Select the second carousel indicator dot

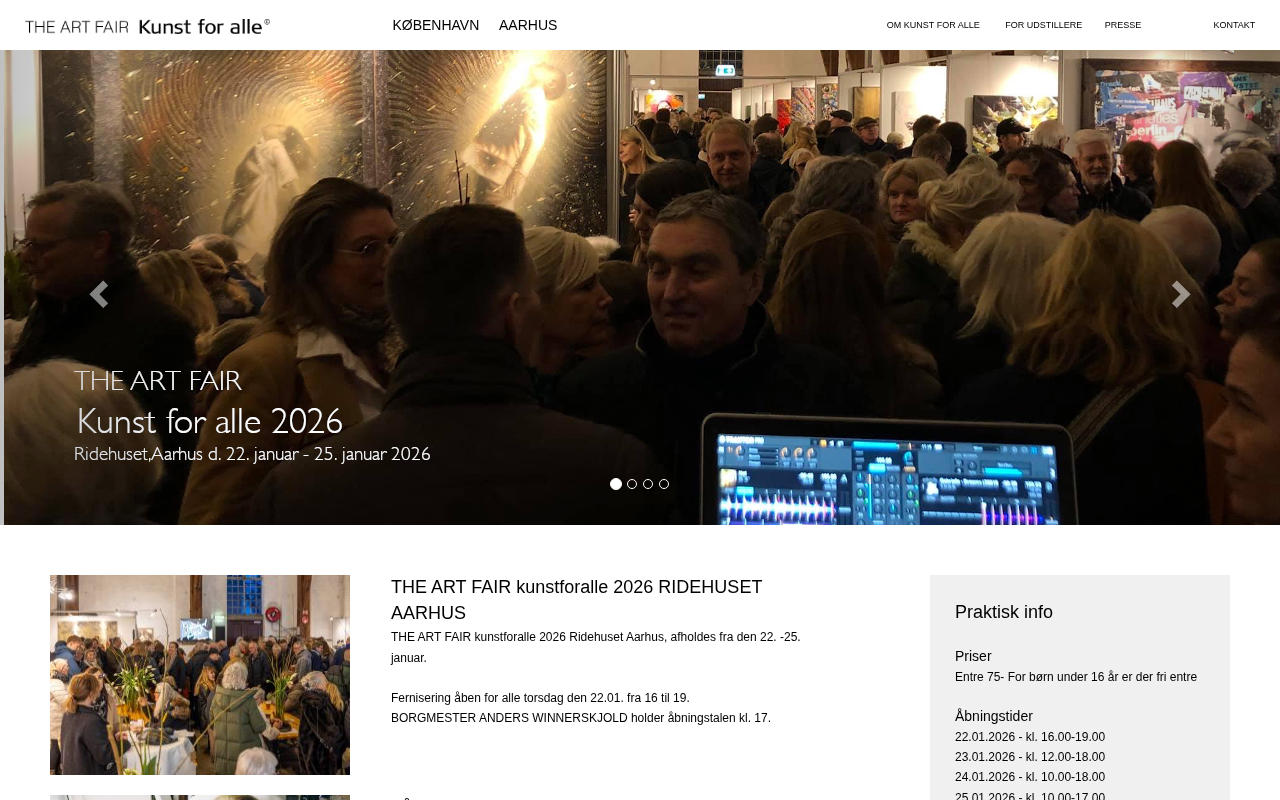pyautogui.click(x=632, y=484)
